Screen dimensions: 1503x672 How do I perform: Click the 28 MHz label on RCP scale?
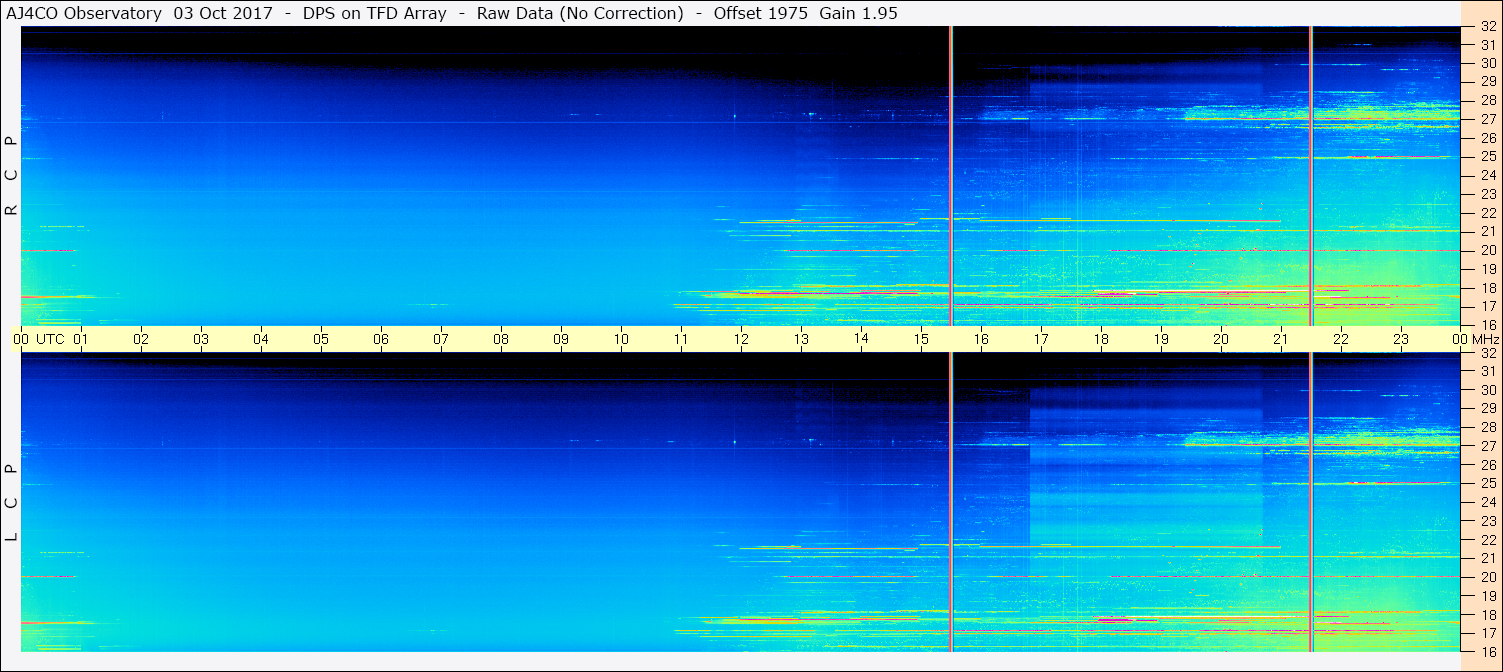(1487, 101)
